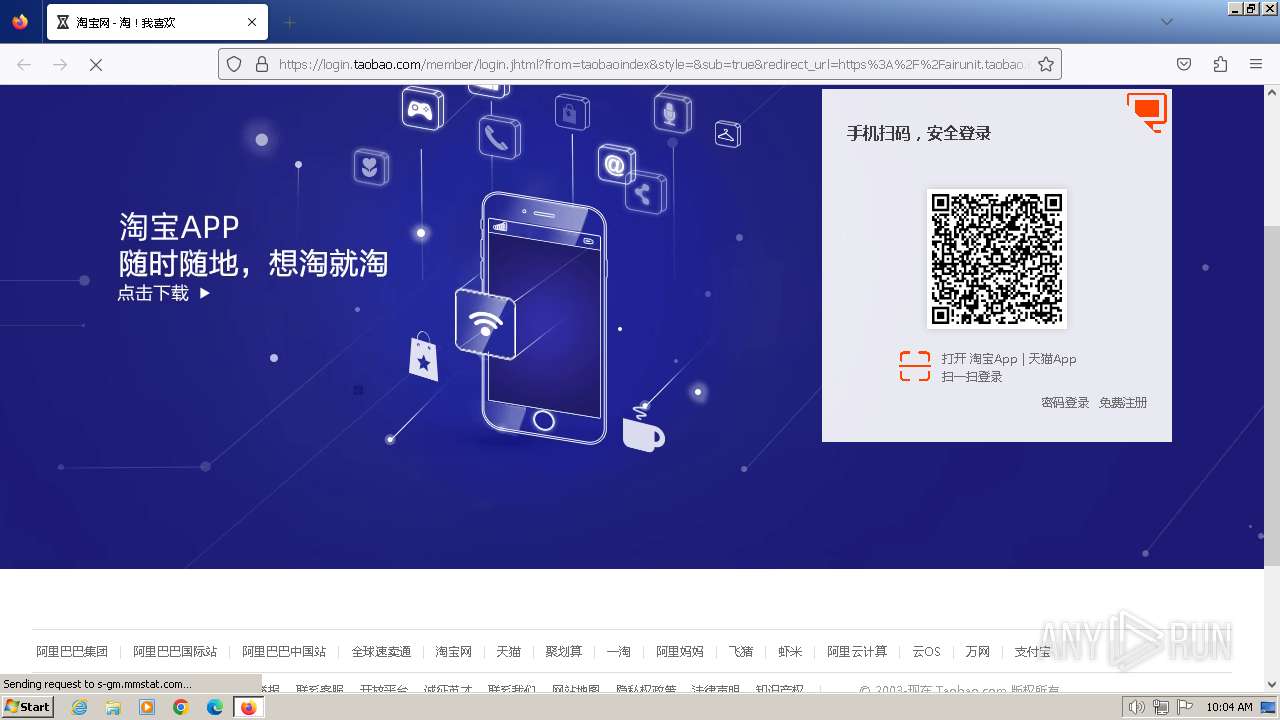Screen dimensions: 1280x720
Task: Click the scan frame icon
Action: [914, 366]
